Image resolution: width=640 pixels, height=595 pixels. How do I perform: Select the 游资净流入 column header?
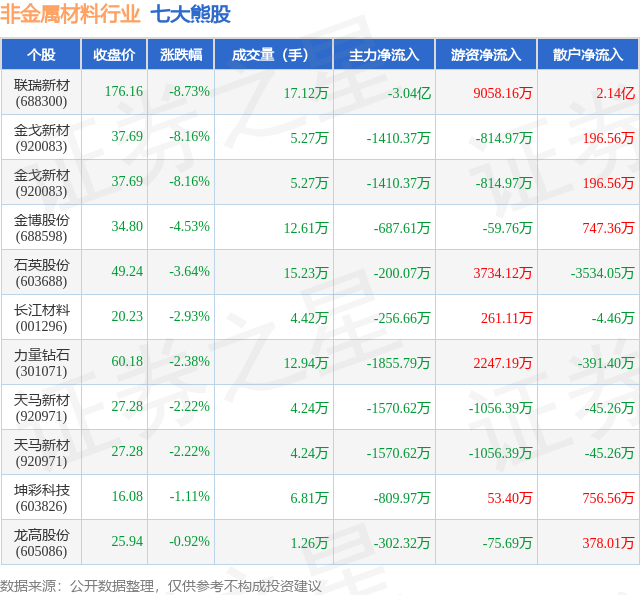pyautogui.click(x=486, y=54)
